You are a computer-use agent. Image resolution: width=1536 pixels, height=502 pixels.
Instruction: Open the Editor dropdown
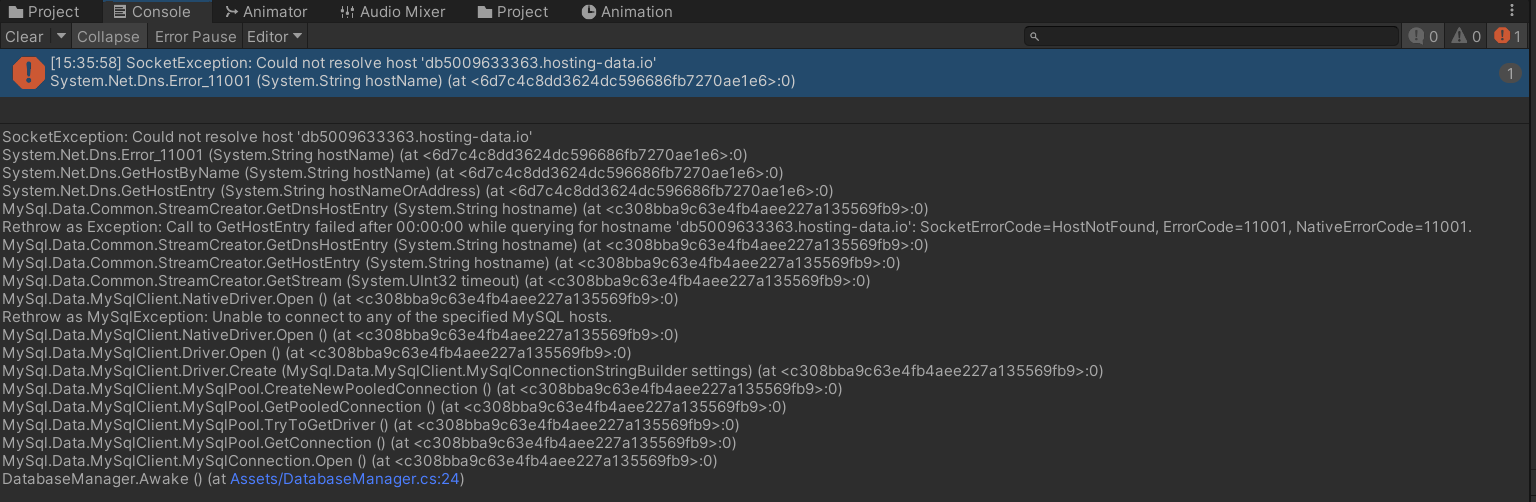(275, 36)
